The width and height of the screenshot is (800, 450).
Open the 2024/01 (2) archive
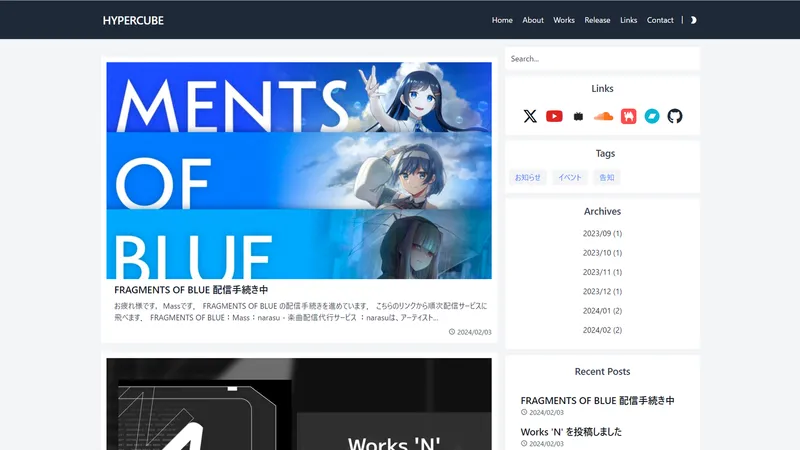tap(603, 311)
